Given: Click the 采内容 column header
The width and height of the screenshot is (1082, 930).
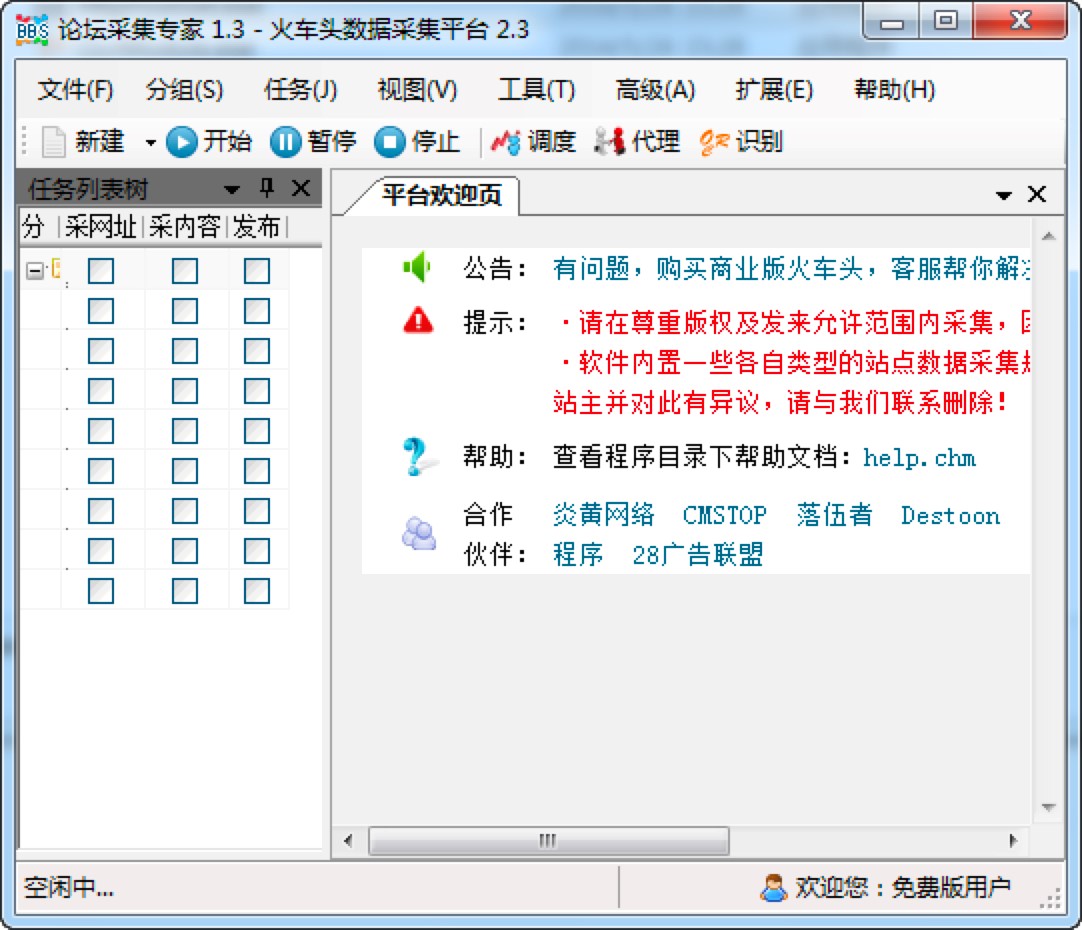Looking at the screenshot, I should (x=185, y=226).
